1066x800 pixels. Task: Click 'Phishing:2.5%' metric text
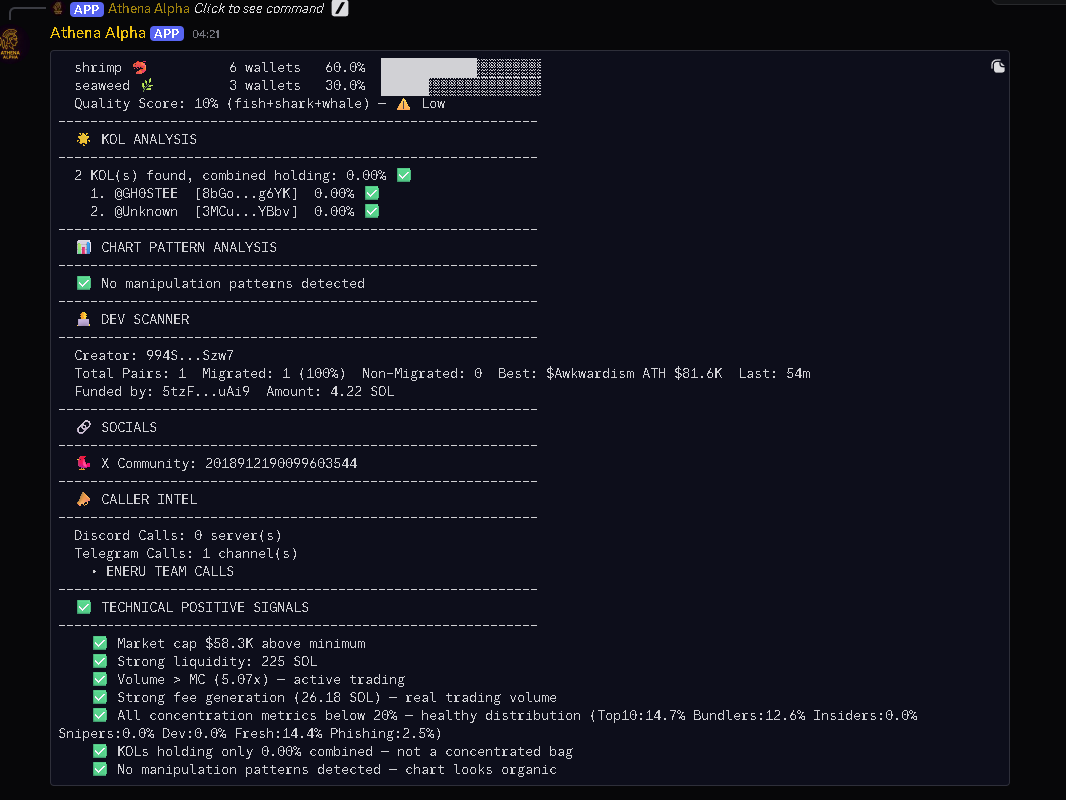click(x=382, y=733)
